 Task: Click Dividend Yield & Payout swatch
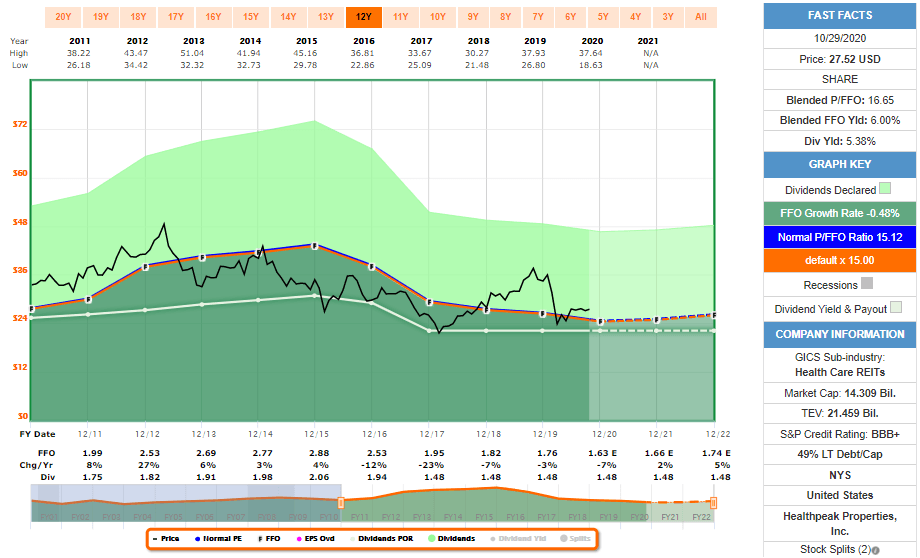[x=896, y=307]
